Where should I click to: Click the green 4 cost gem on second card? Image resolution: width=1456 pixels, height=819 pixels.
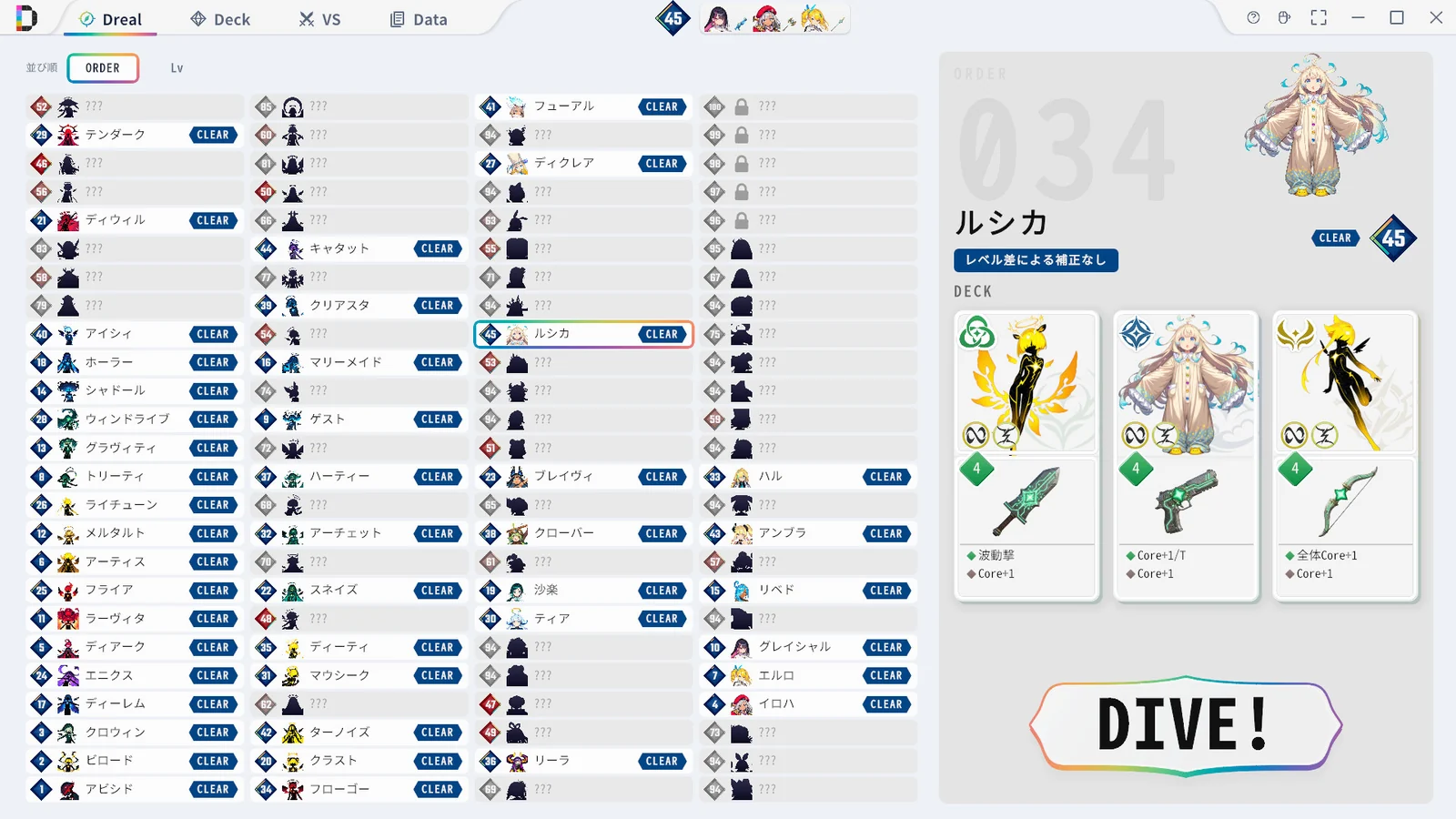point(1136,470)
